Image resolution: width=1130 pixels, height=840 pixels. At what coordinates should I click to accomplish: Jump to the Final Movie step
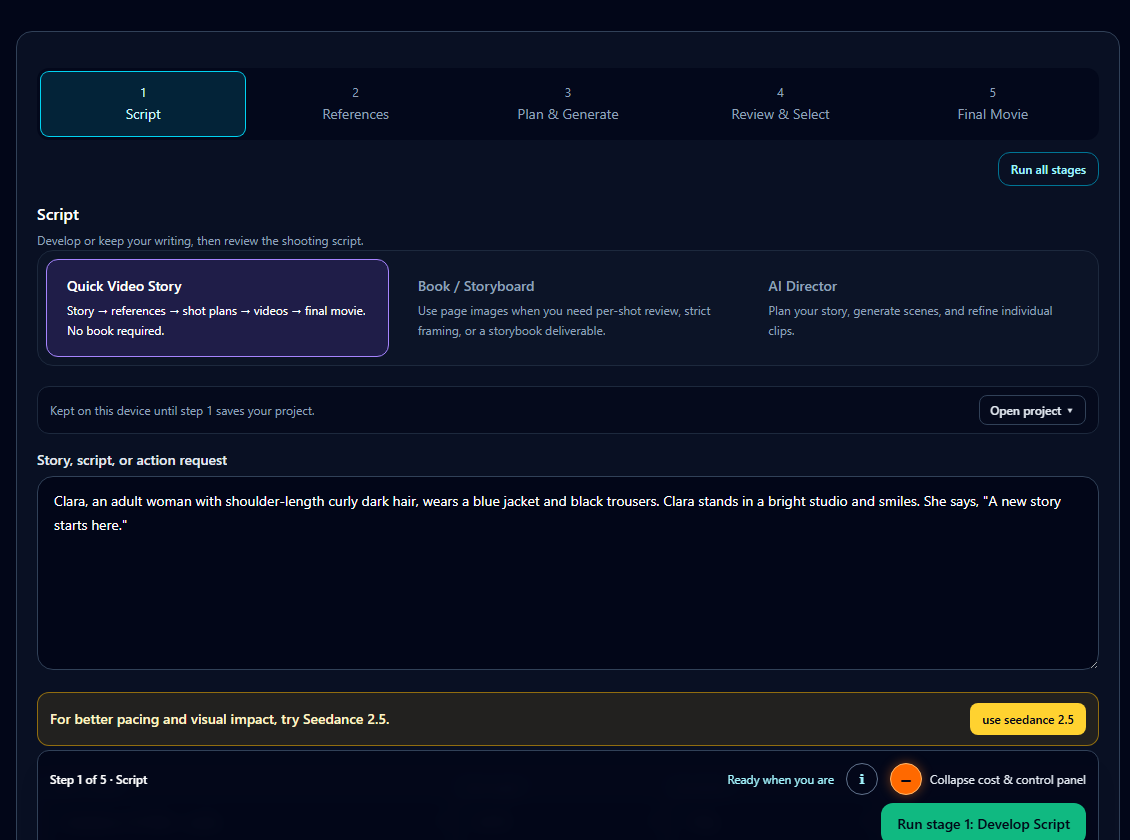[992, 104]
